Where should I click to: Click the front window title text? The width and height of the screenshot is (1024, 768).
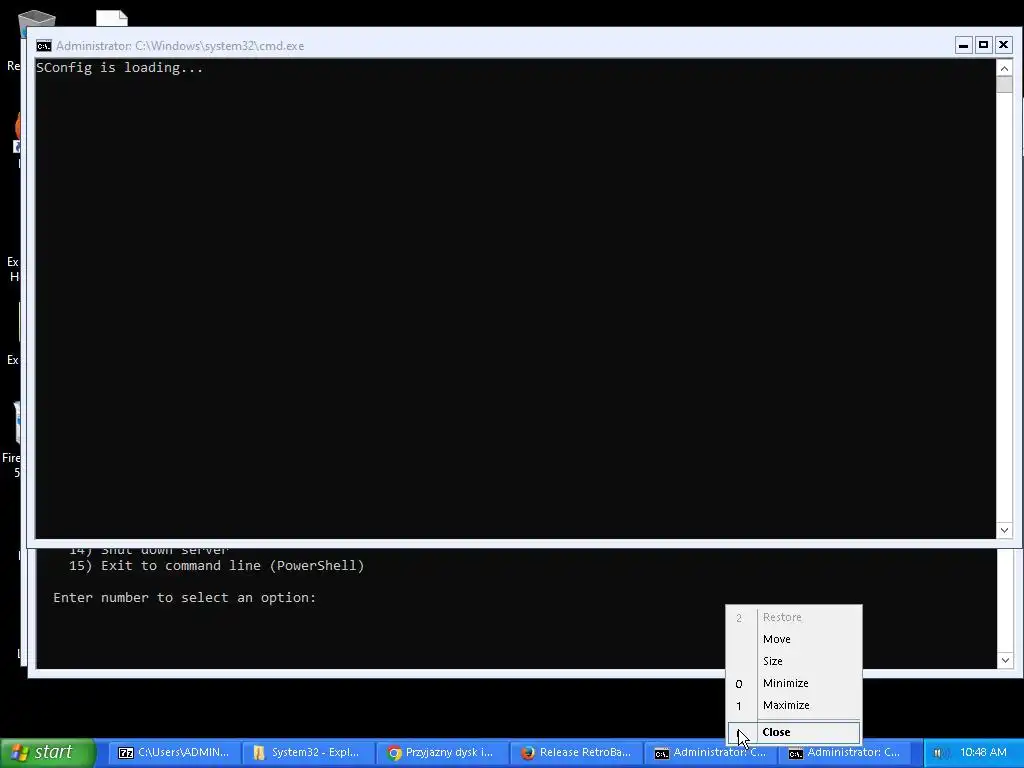[x=180, y=46]
